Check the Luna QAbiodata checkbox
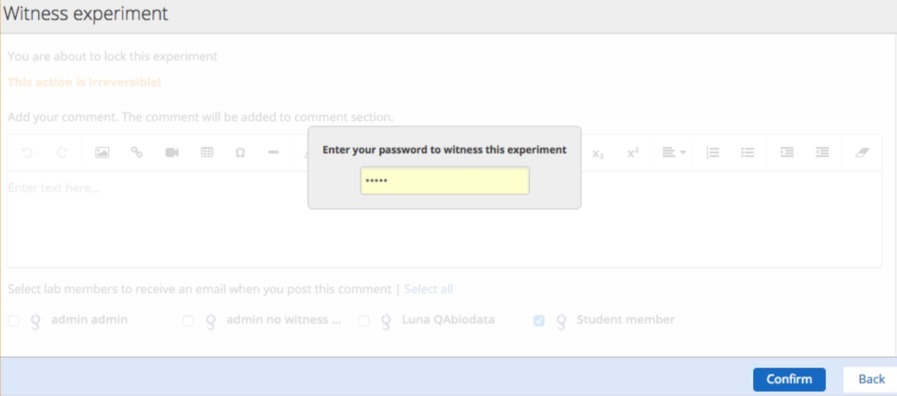Viewport: 897px width, 396px height. click(x=363, y=321)
